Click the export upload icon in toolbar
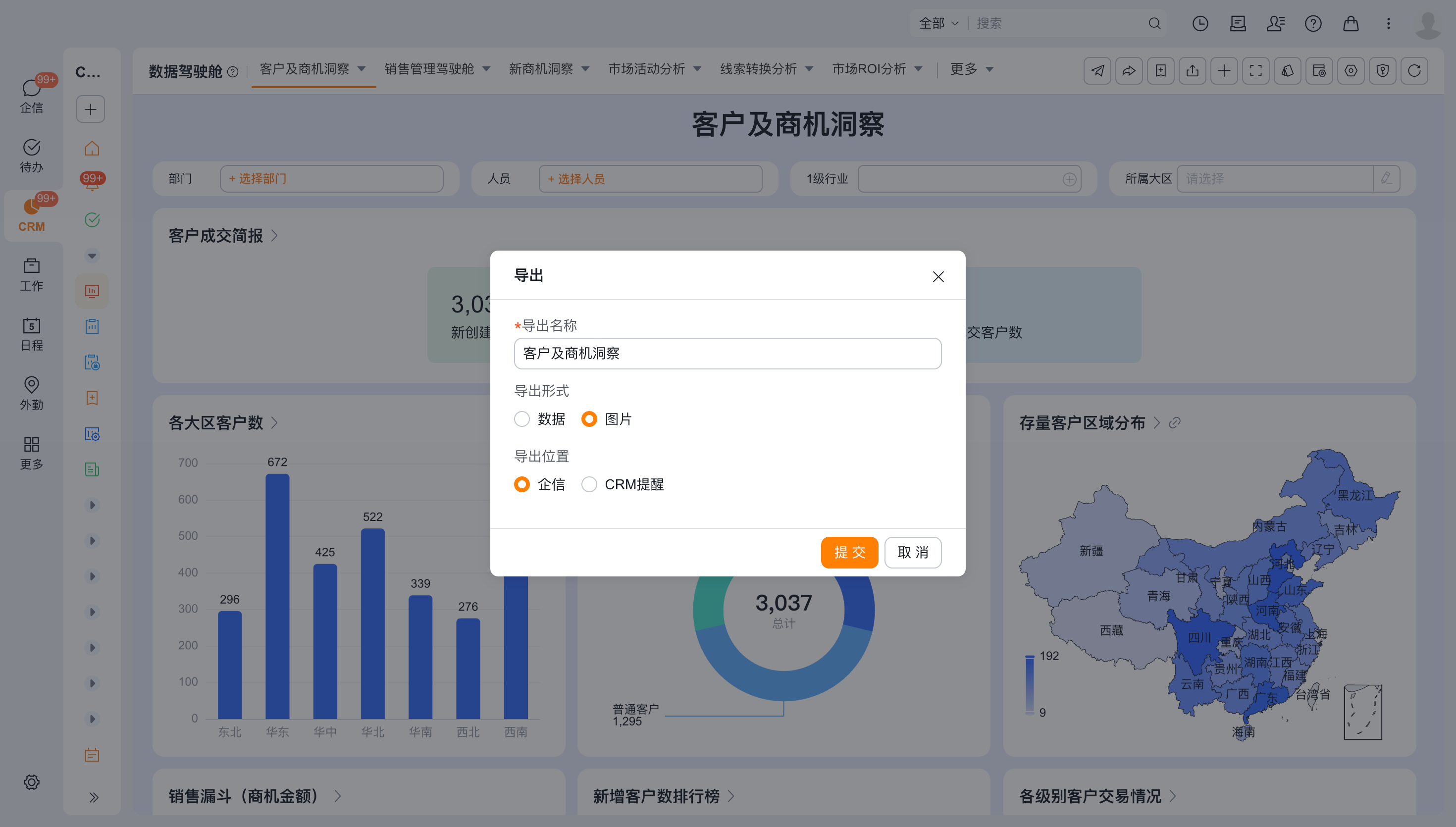This screenshot has width=1456, height=827. pos(1193,70)
